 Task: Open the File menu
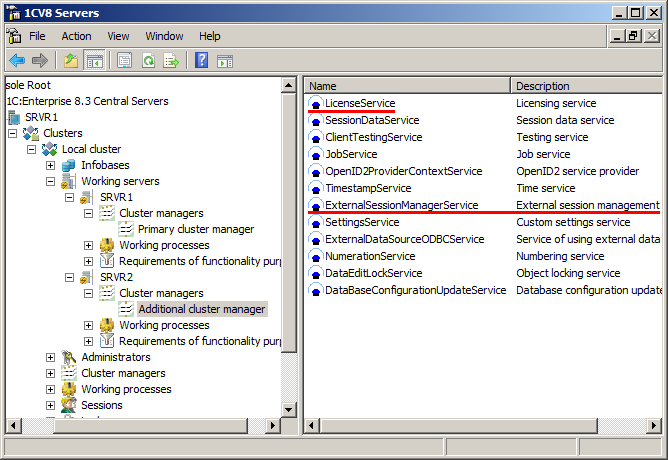point(37,36)
